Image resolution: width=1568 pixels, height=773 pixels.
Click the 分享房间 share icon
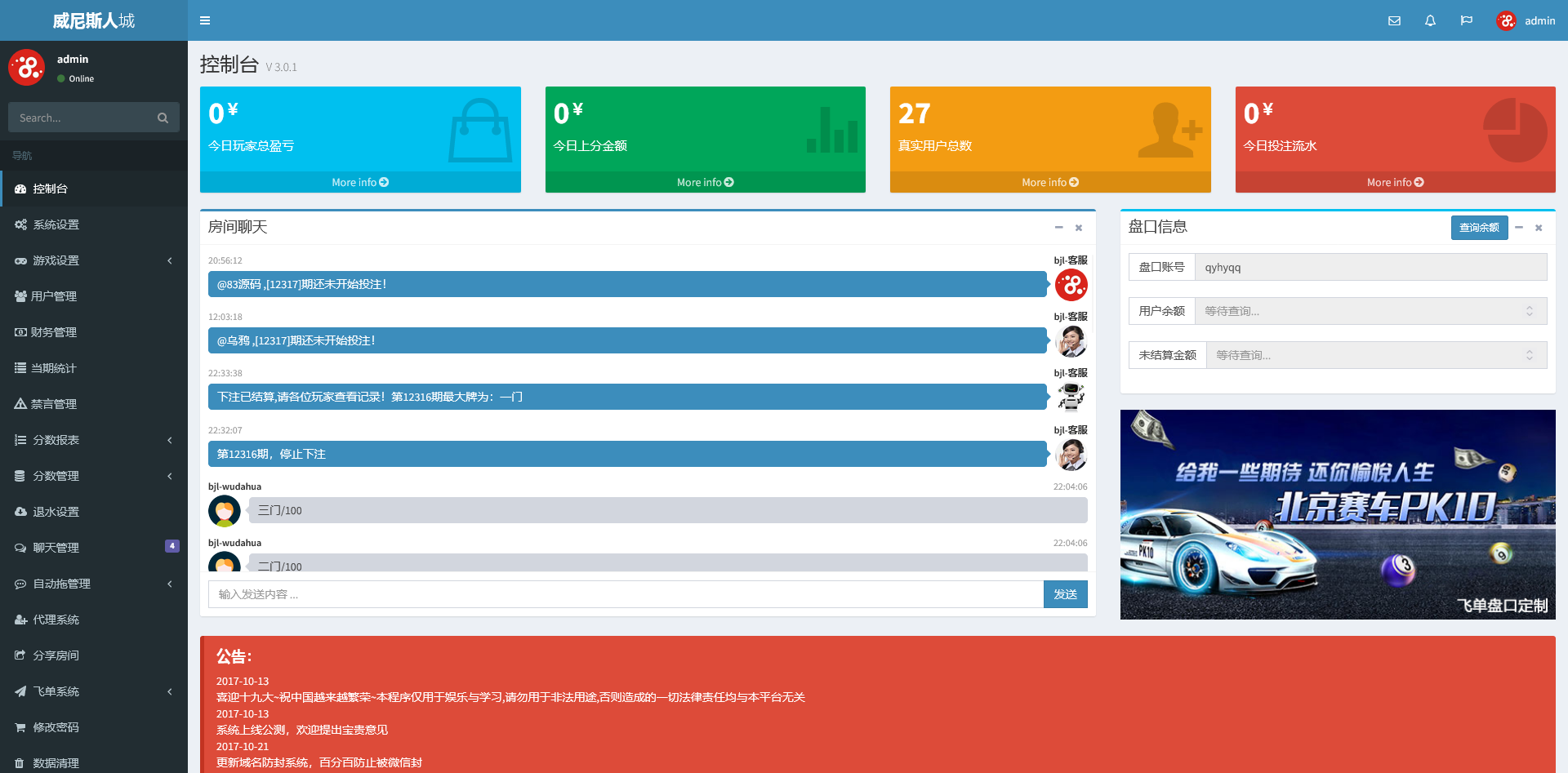pos(20,655)
